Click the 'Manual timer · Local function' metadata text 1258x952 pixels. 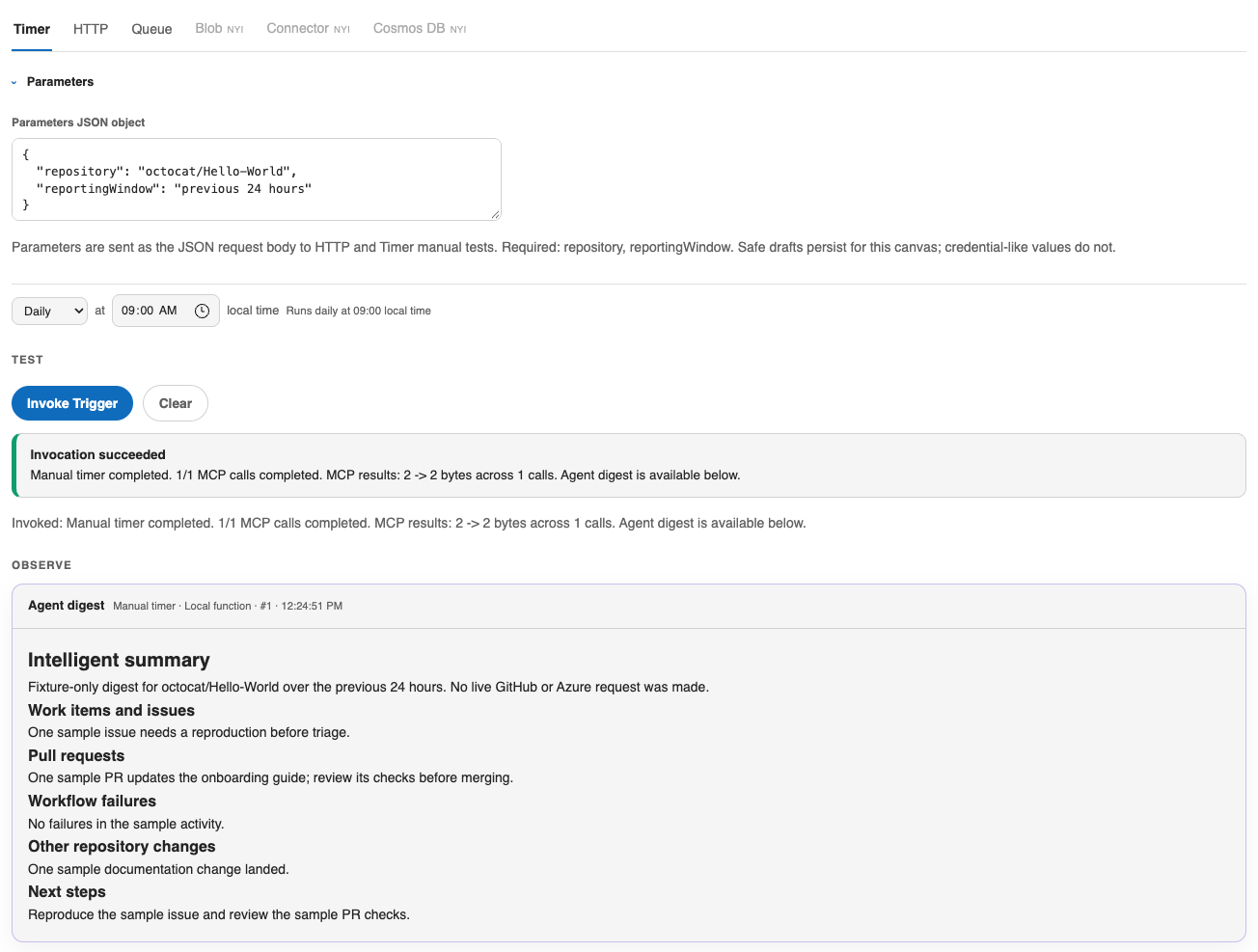tap(228, 606)
